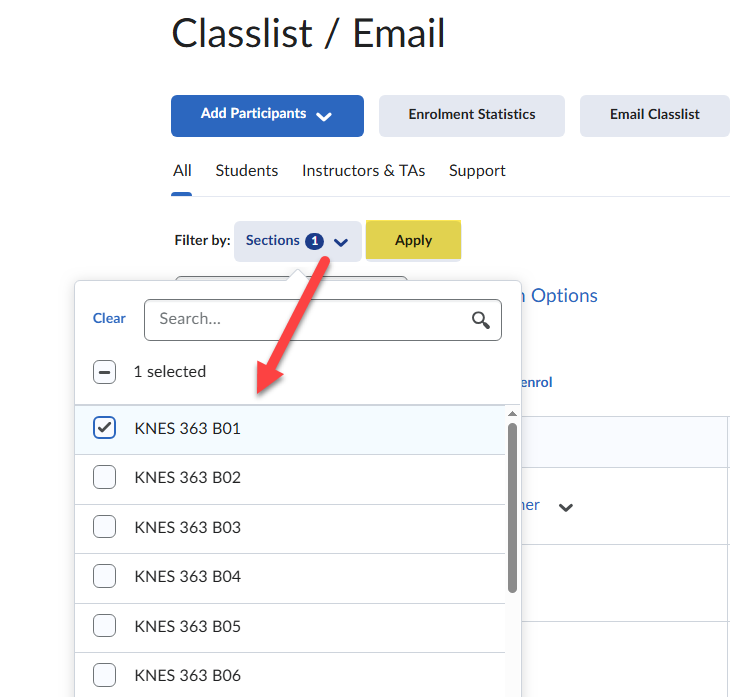
Task: Enable the KNES 363 B05 checkbox
Action: pos(105,626)
